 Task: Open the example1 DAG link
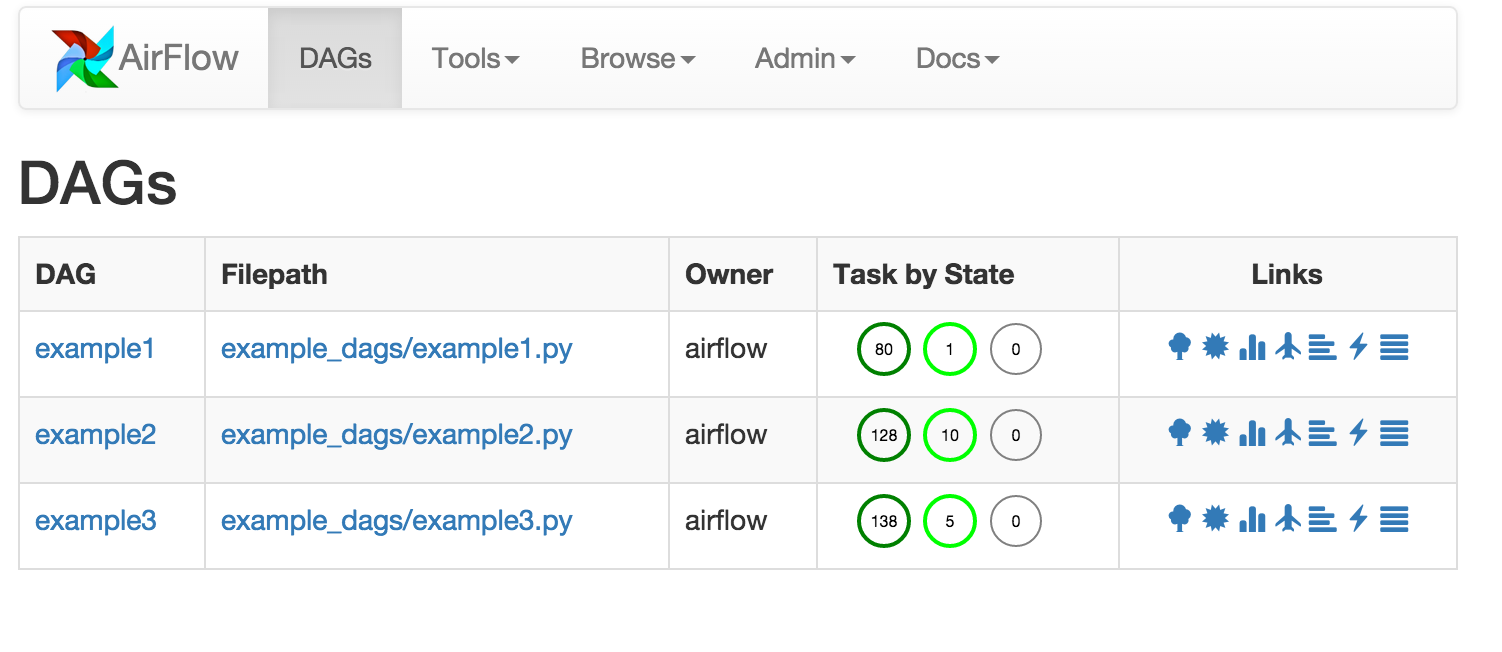[x=93, y=349]
